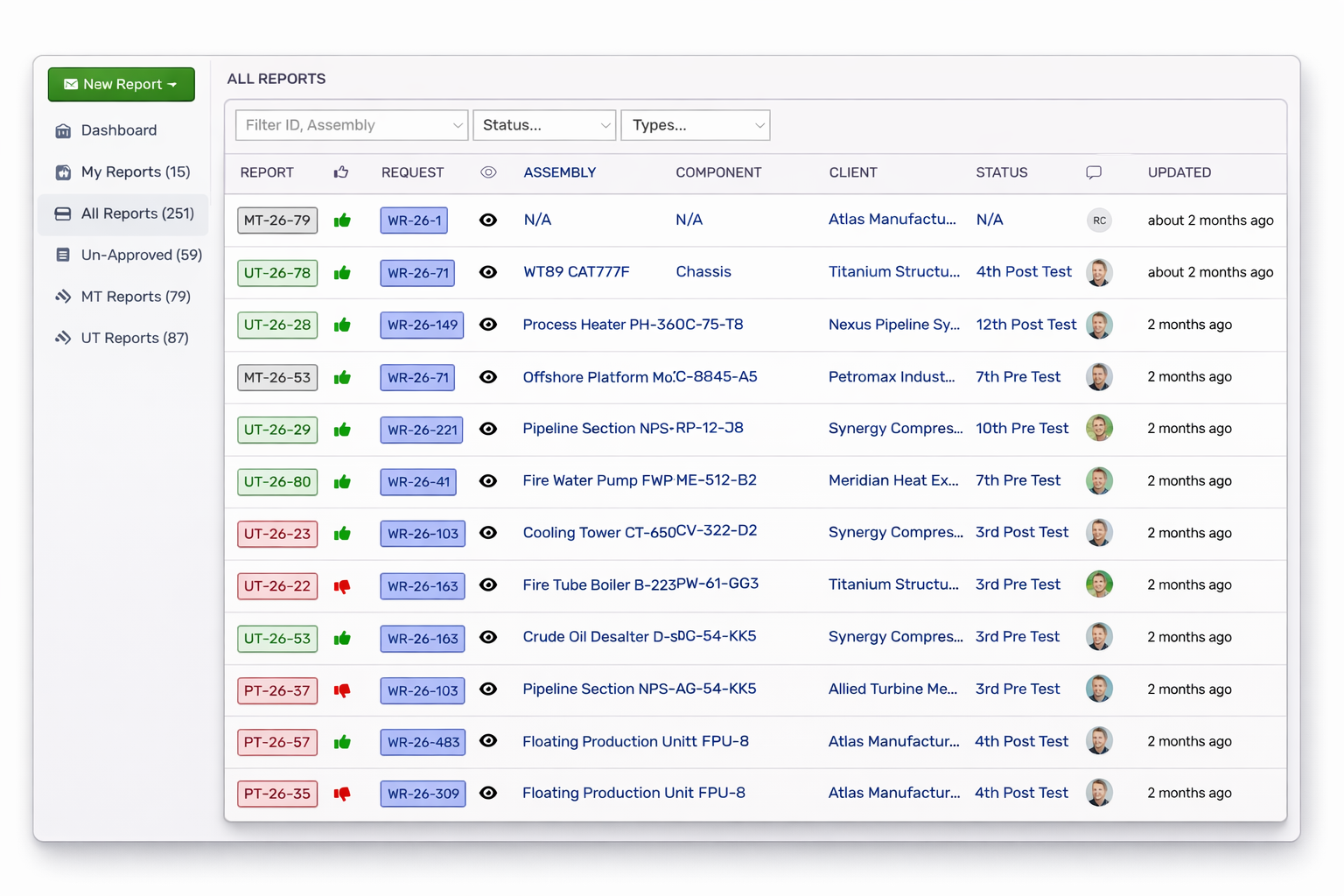Select All Reports in the sidebar
This screenshot has height=896, width=1344.
pos(122,213)
